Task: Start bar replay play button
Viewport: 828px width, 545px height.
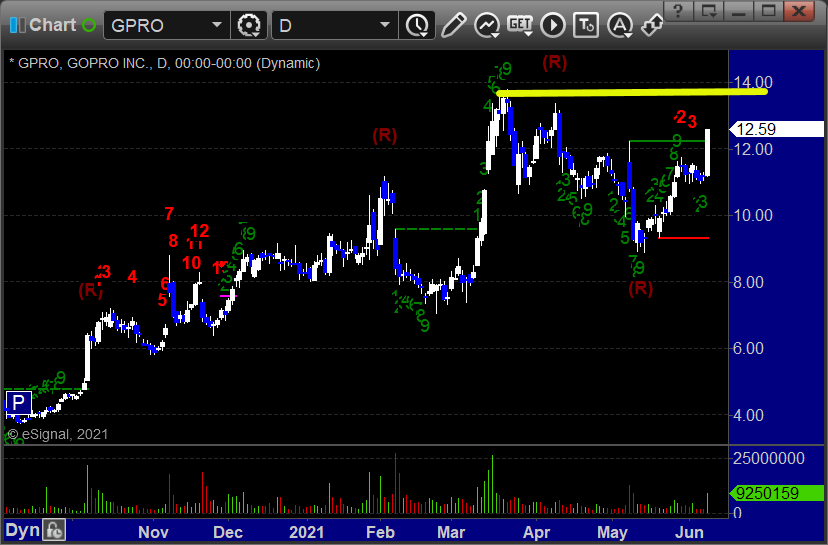Action: (x=553, y=25)
